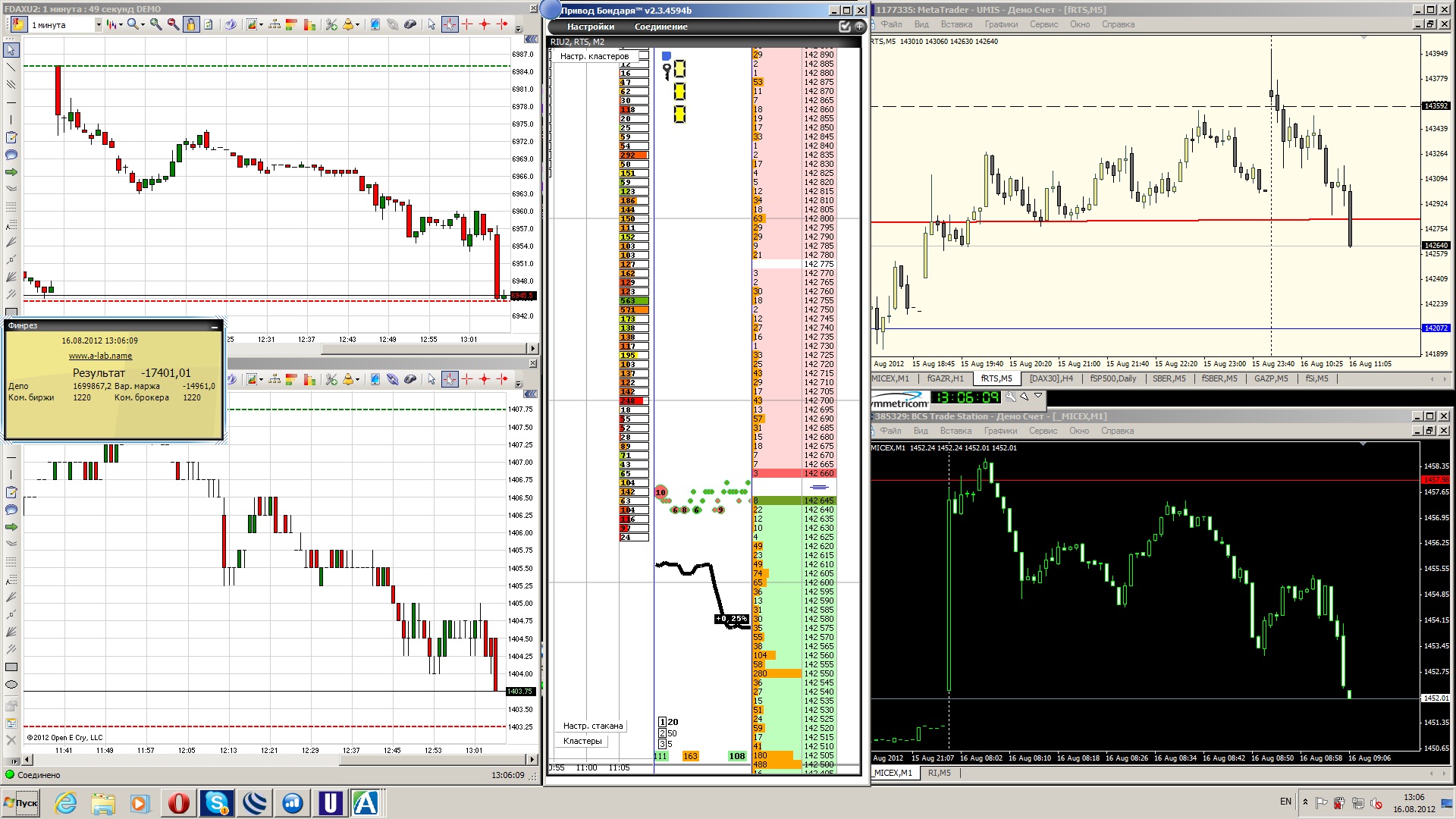The width and height of the screenshot is (1456, 819).
Task: Click the hierarchy tree icon in top chart toolbar
Action: tap(275, 25)
